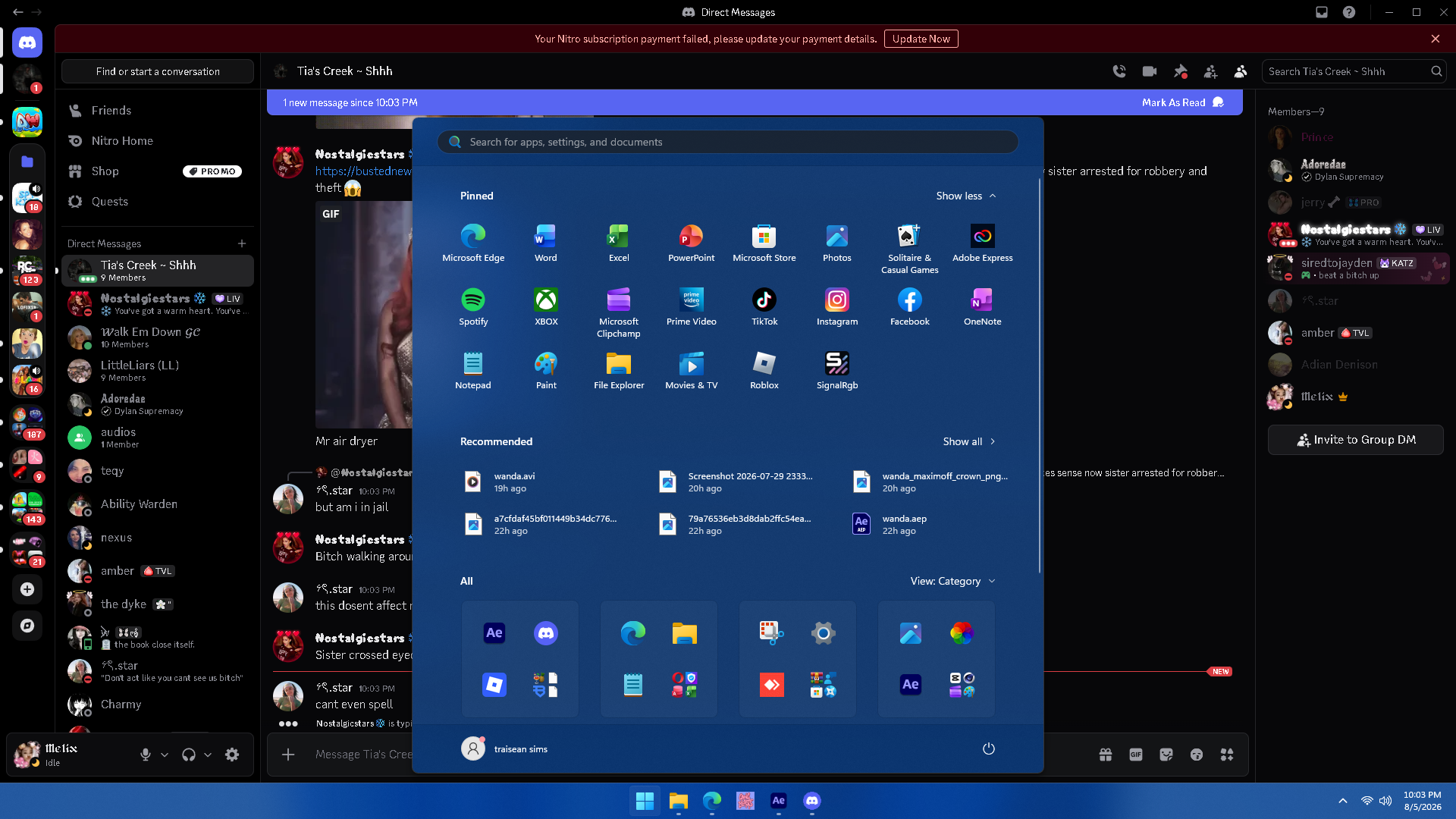This screenshot has height=819, width=1456.
Task: Open the Friends tab in Discord
Action: pyautogui.click(x=158, y=111)
